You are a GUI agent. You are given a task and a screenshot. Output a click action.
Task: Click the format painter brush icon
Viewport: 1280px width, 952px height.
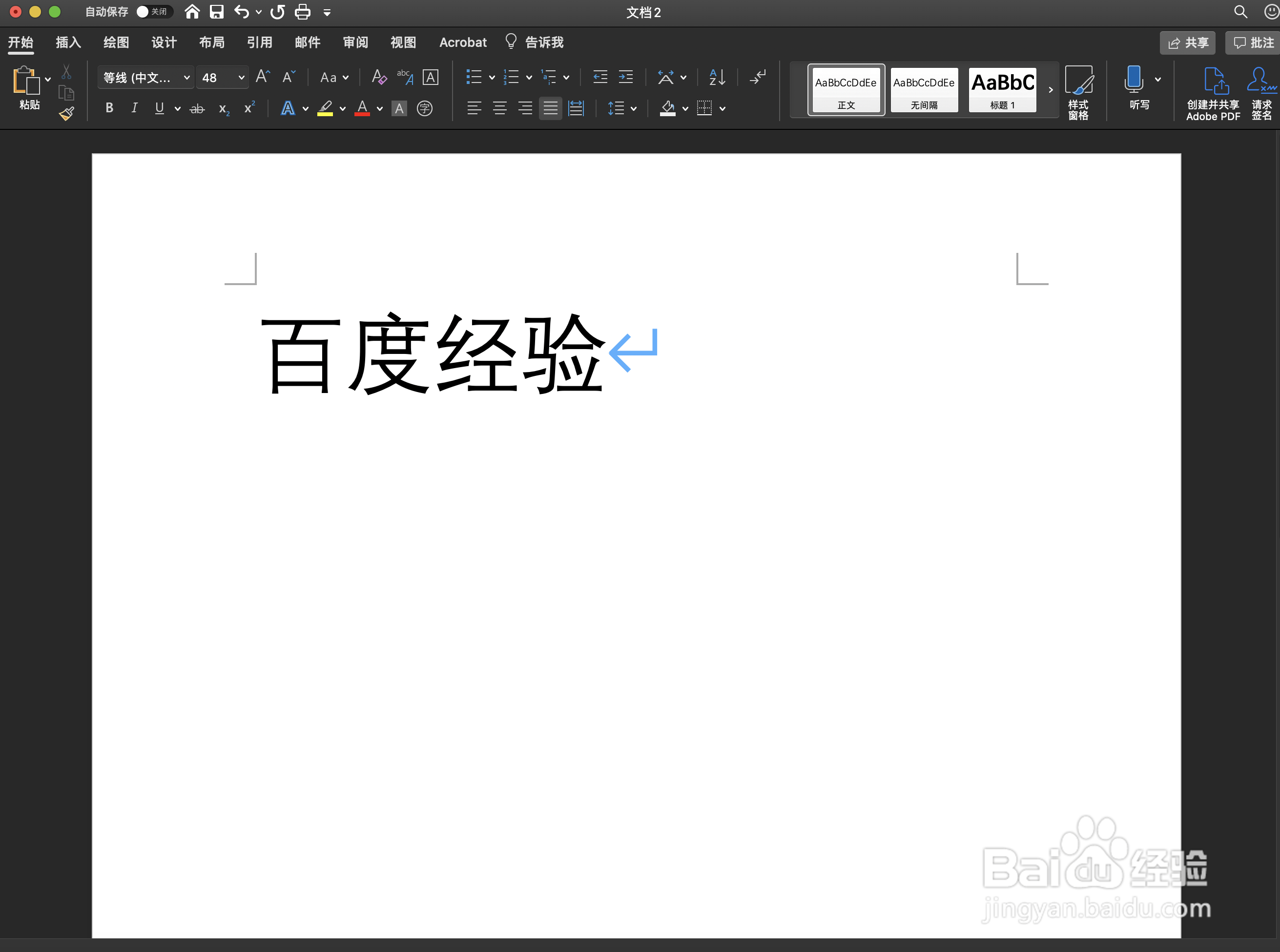pyautogui.click(x=66, y=114)
